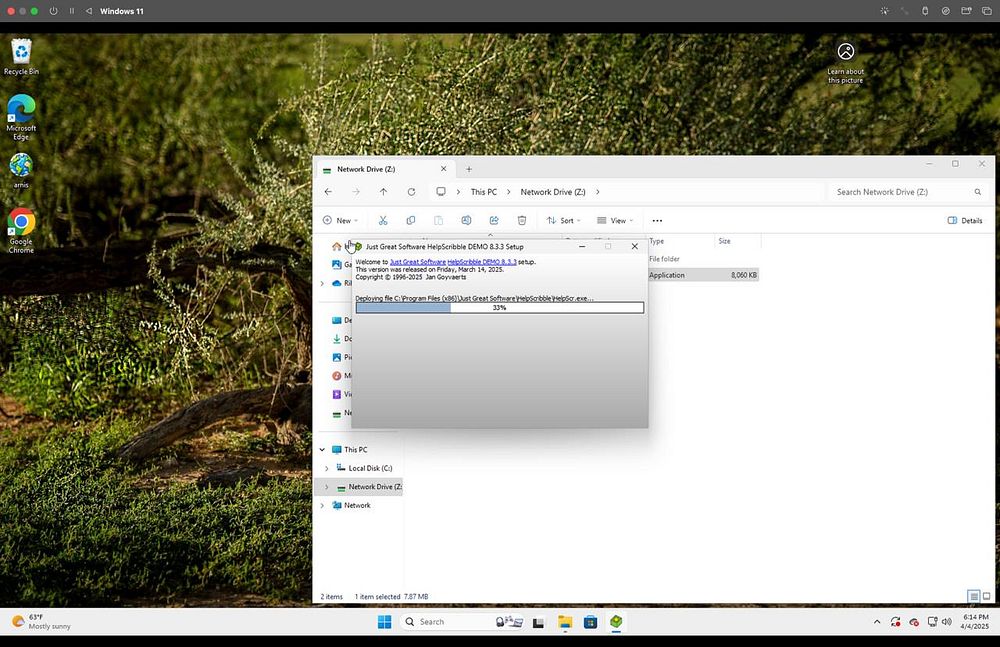Minimize the HelpScribble Setup window
This screenshot has height=647, width=1000.
(582, 246)
